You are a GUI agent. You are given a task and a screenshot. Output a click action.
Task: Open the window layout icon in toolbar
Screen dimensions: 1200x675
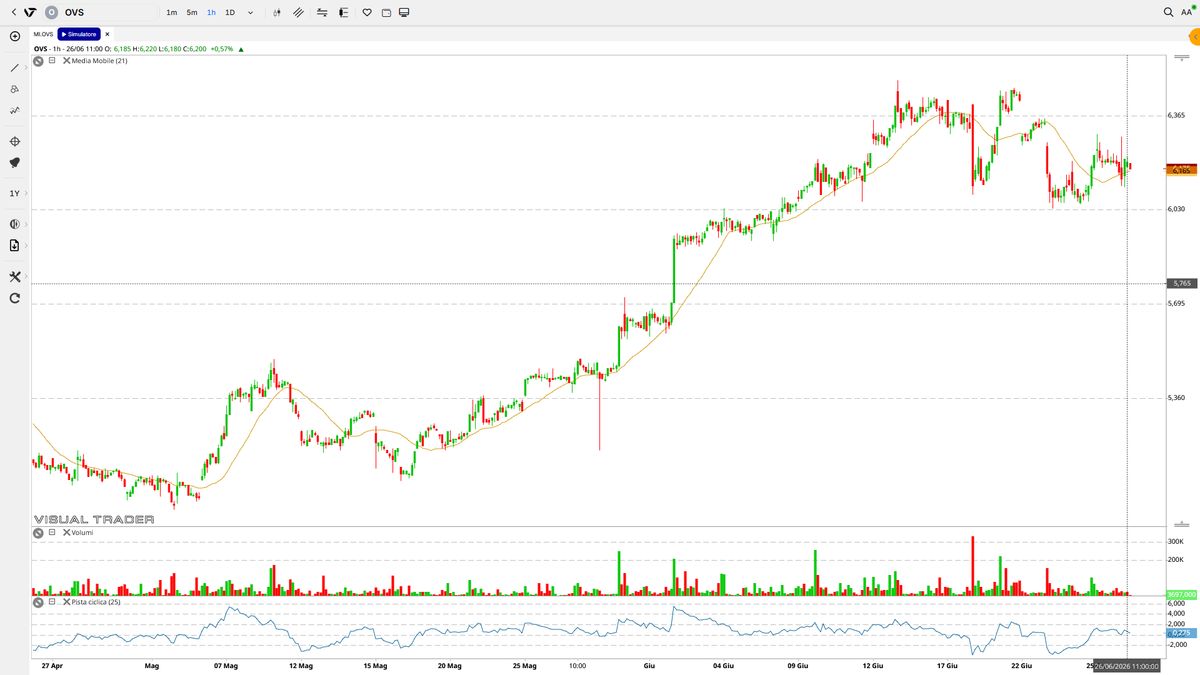click(386, 12)
